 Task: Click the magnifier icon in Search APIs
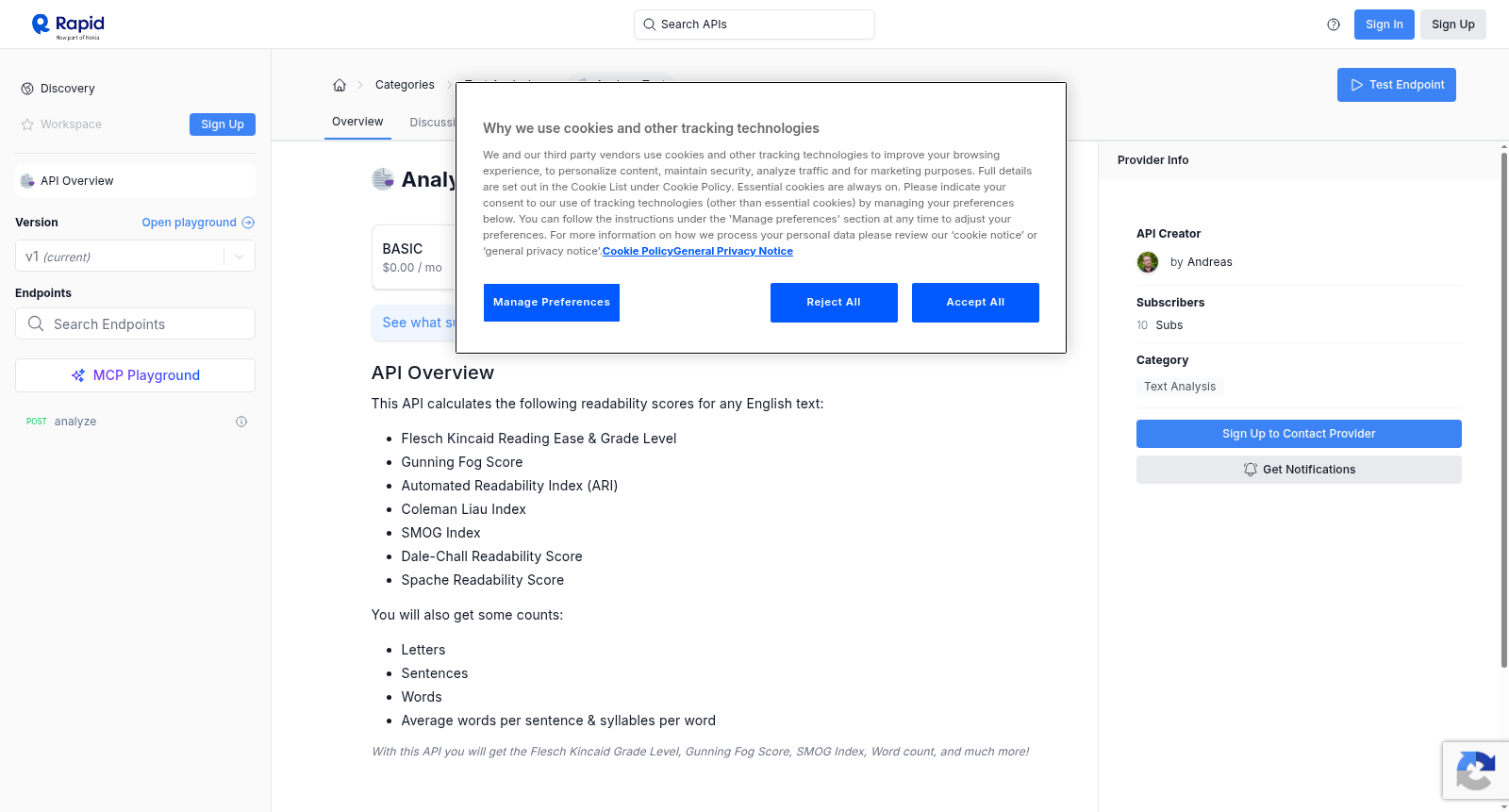click(x=649, y=25)
